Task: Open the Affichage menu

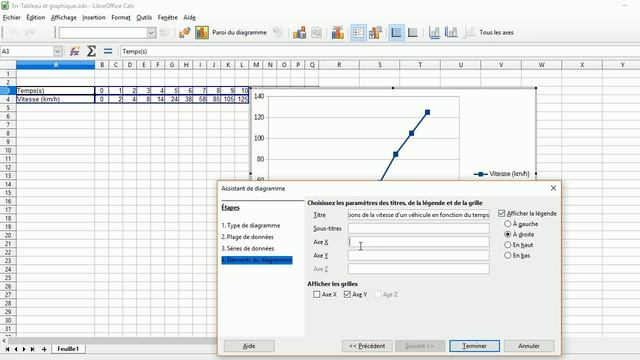Action: 64,18
